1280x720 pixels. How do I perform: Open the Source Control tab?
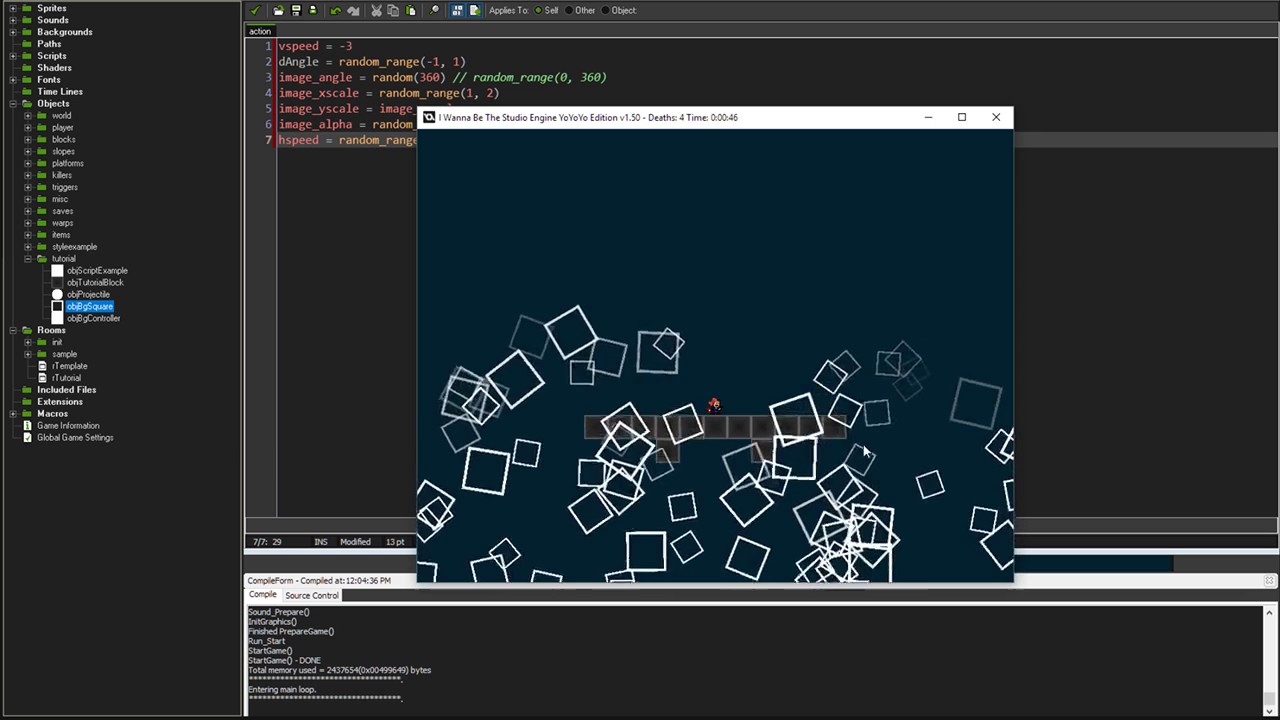311,595
